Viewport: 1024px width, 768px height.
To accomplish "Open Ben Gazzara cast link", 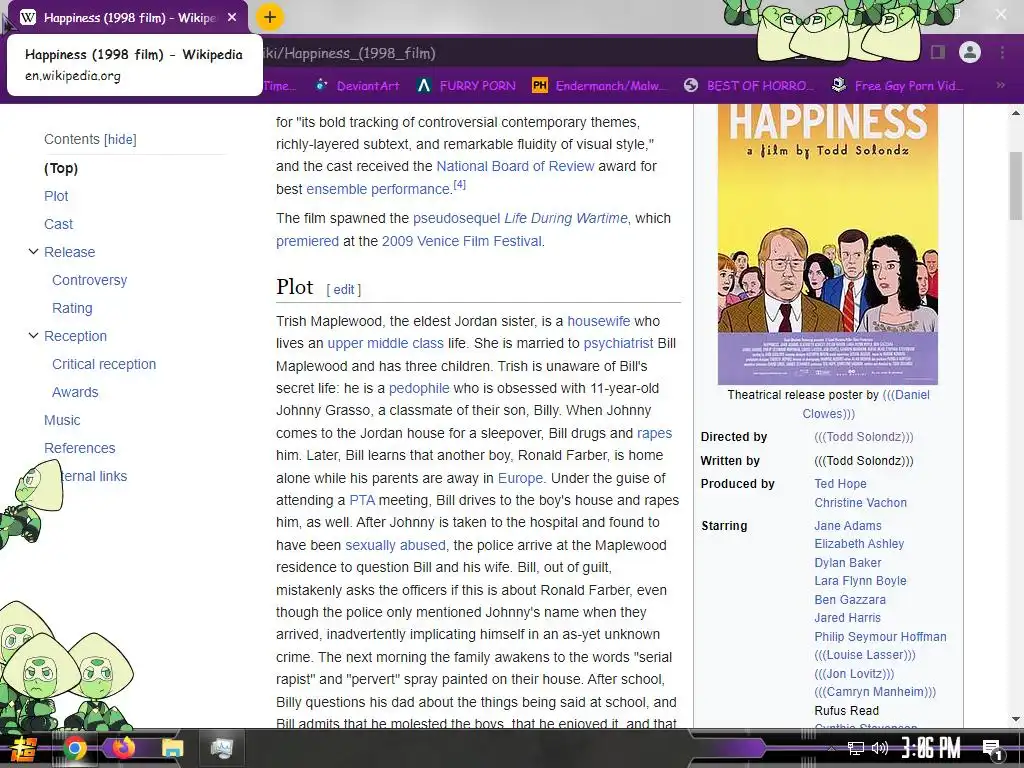I will 850,600.
